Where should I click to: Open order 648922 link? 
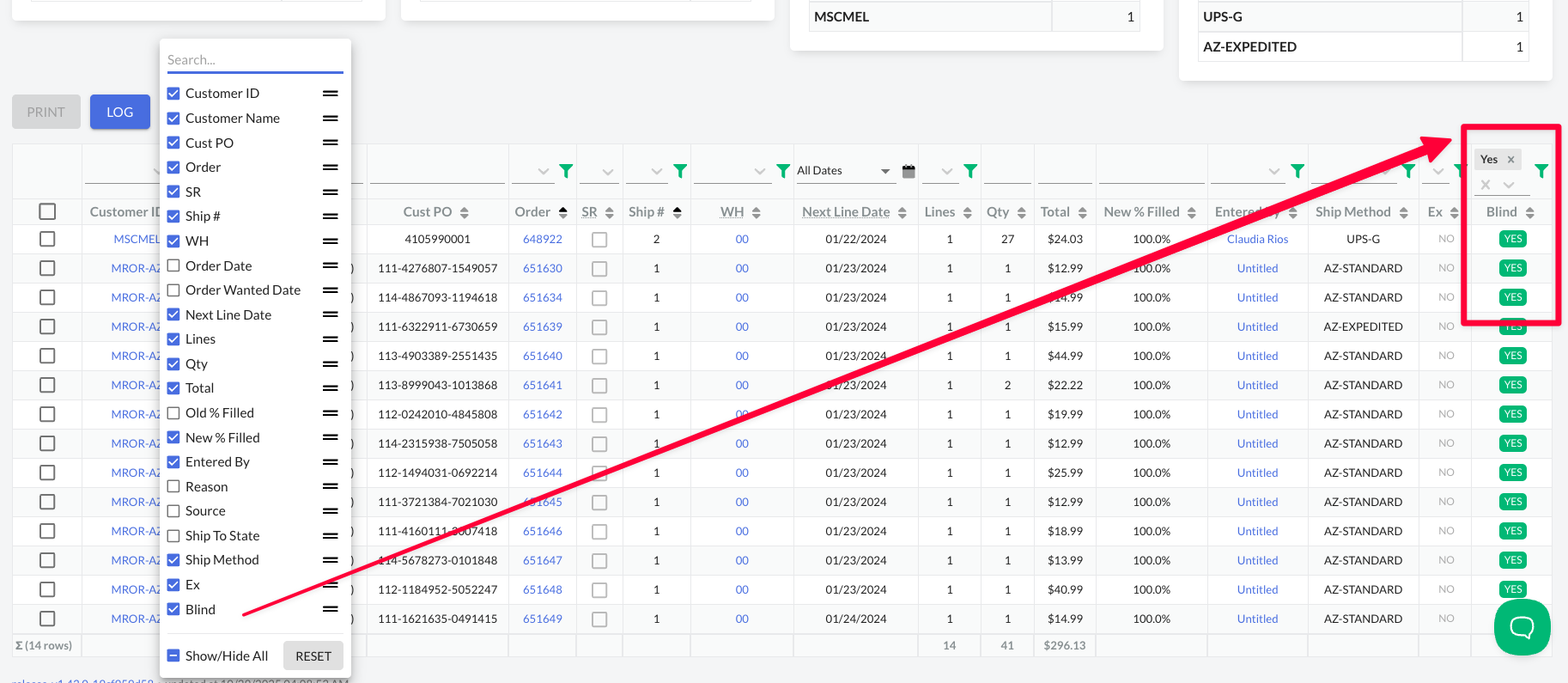tap(543, 240)
